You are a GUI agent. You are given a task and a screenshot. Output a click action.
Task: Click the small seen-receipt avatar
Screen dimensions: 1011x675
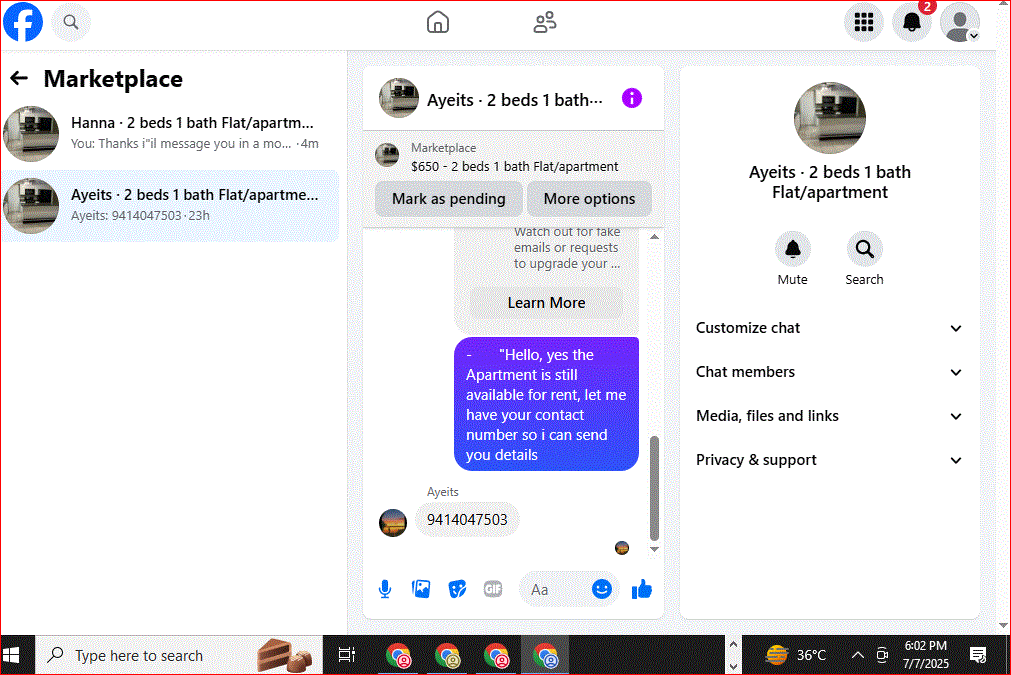(622, 548)
